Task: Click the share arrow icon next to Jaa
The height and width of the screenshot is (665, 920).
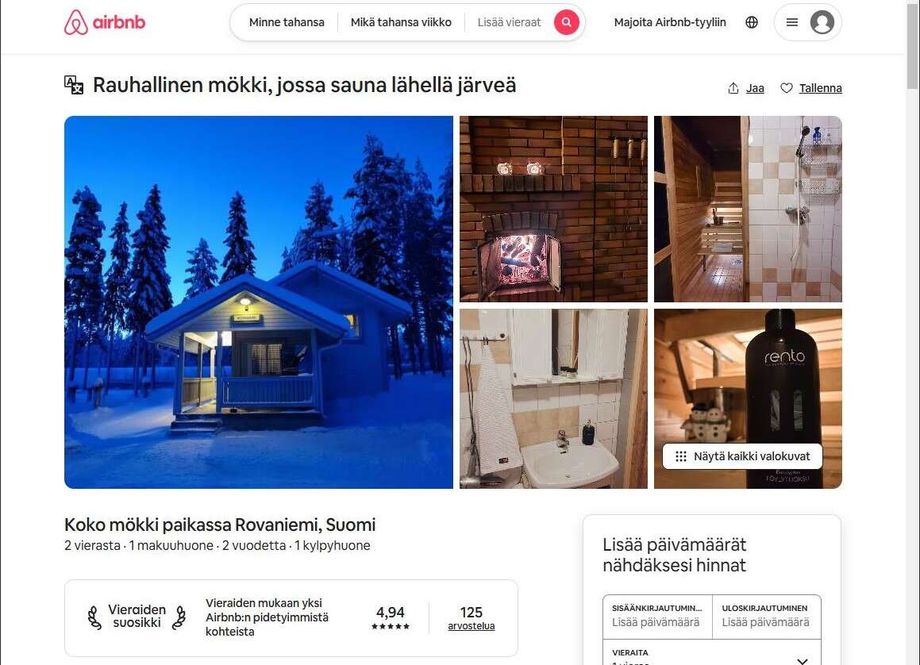Action: click(733, 88)
